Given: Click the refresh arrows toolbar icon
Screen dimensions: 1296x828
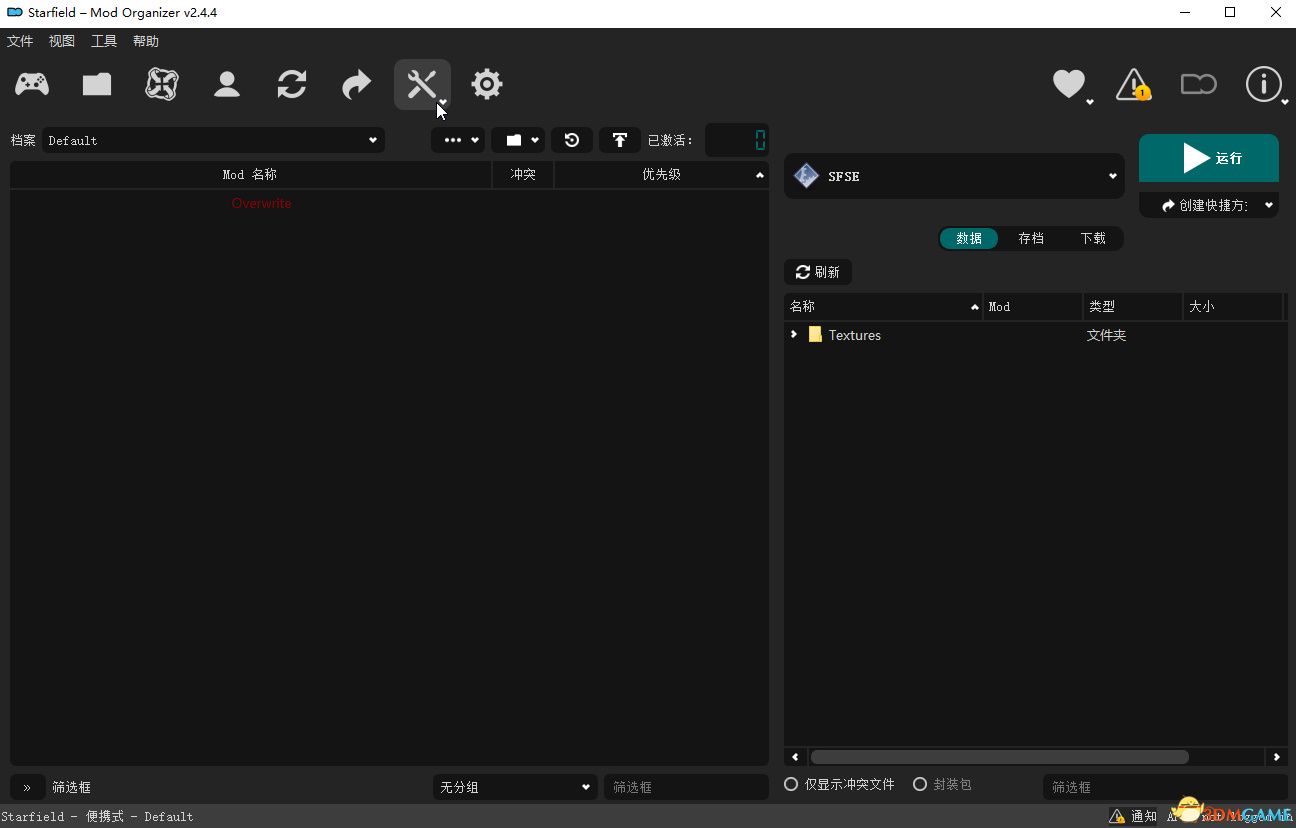Looking at the screenshot, I should click(x=292, y=85).
